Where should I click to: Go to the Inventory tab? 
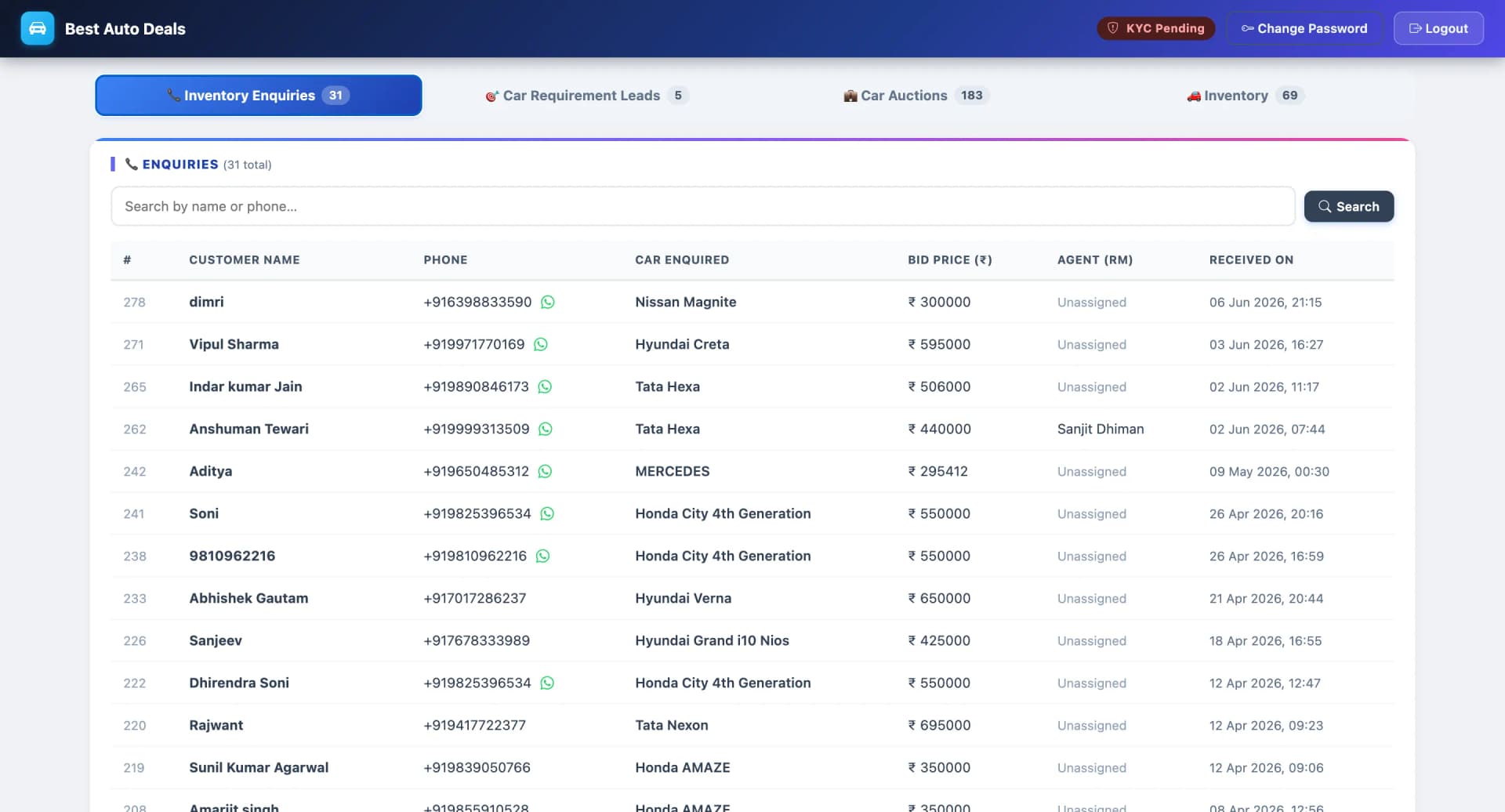pyautogui.click(x=1246, y=96)
